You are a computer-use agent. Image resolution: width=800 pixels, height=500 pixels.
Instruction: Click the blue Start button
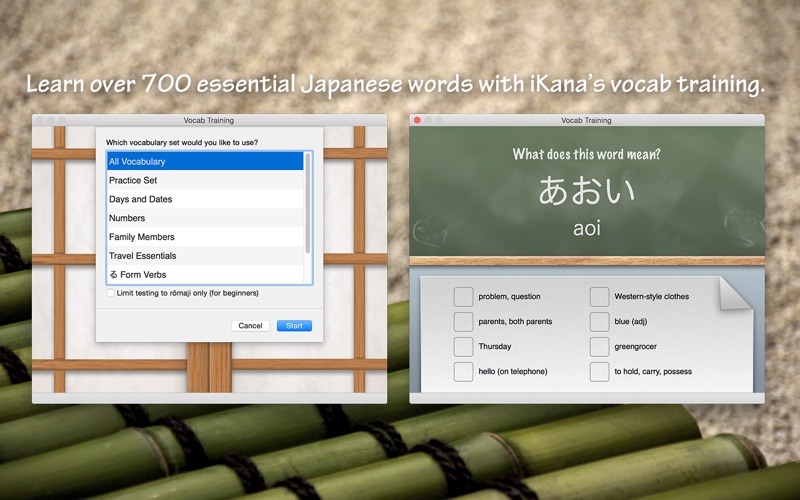(x=294, y=326)
